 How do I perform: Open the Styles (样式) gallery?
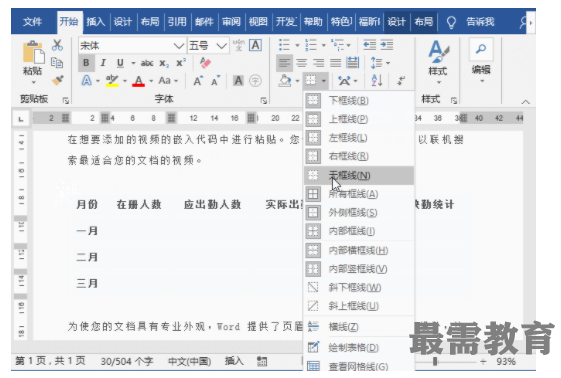[x=438, y=62]
